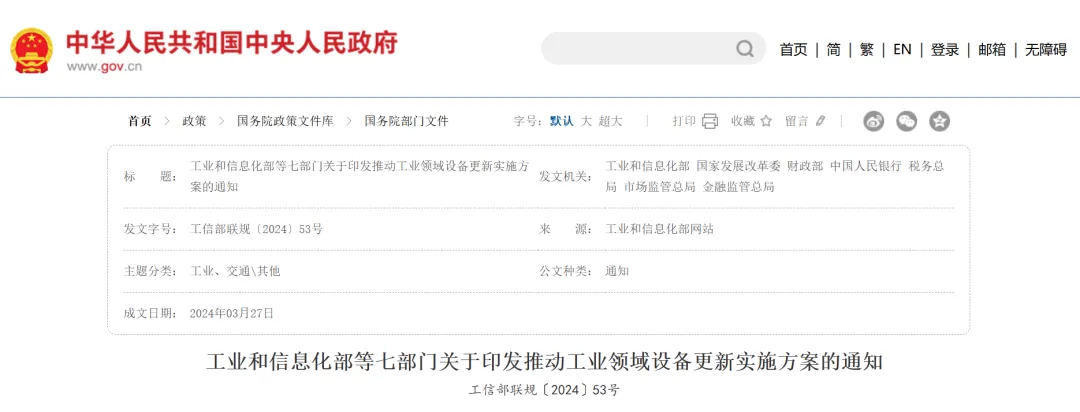
Task: Click the 留言 text button
Action: [x=797, y=121]
